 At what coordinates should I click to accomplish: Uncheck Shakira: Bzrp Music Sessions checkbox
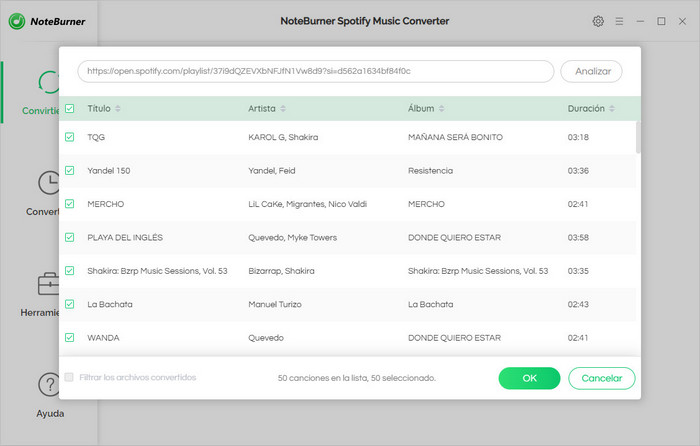pyautogui.click(x=70, y=271)
